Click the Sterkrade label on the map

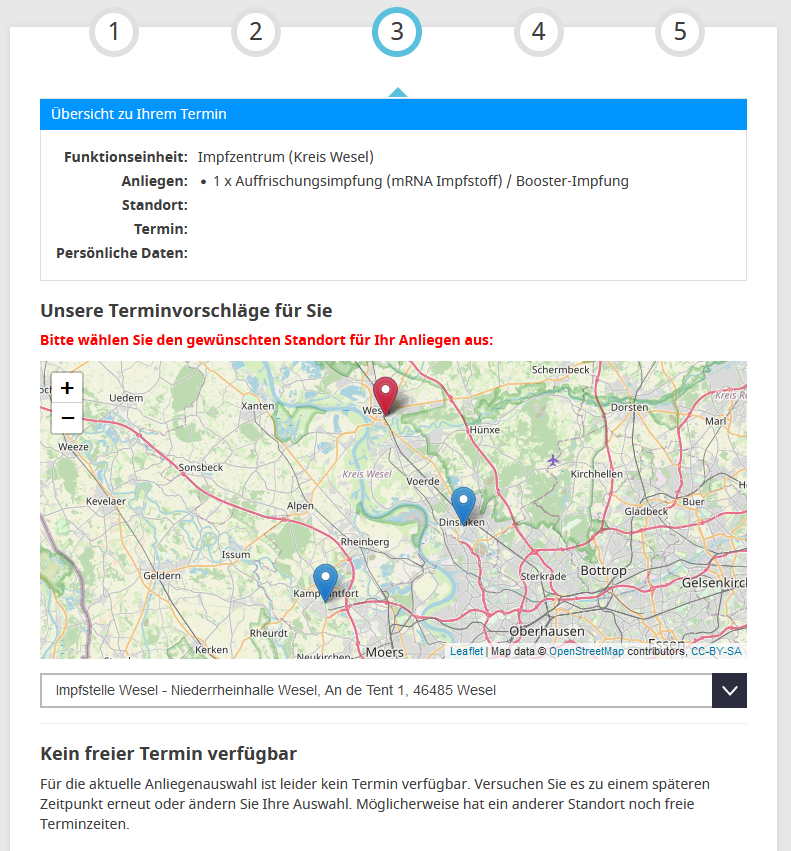tap(543, 576)
